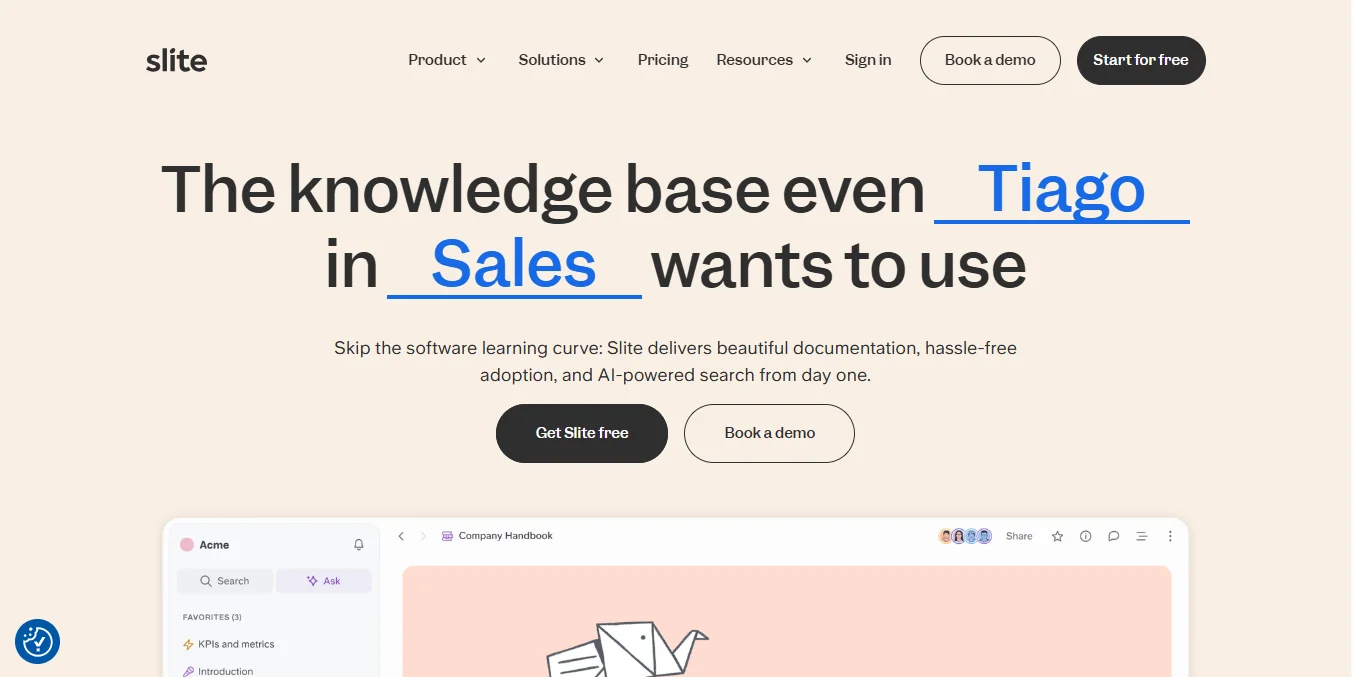Open the cookie preferences badge
The width and height of the screenshot is (1353, 677).
(38, 641)
